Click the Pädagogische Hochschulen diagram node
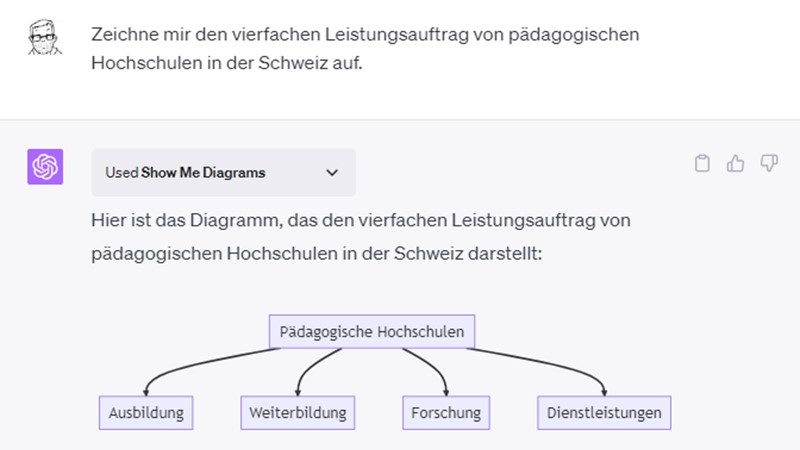 [x=372, y=332]
